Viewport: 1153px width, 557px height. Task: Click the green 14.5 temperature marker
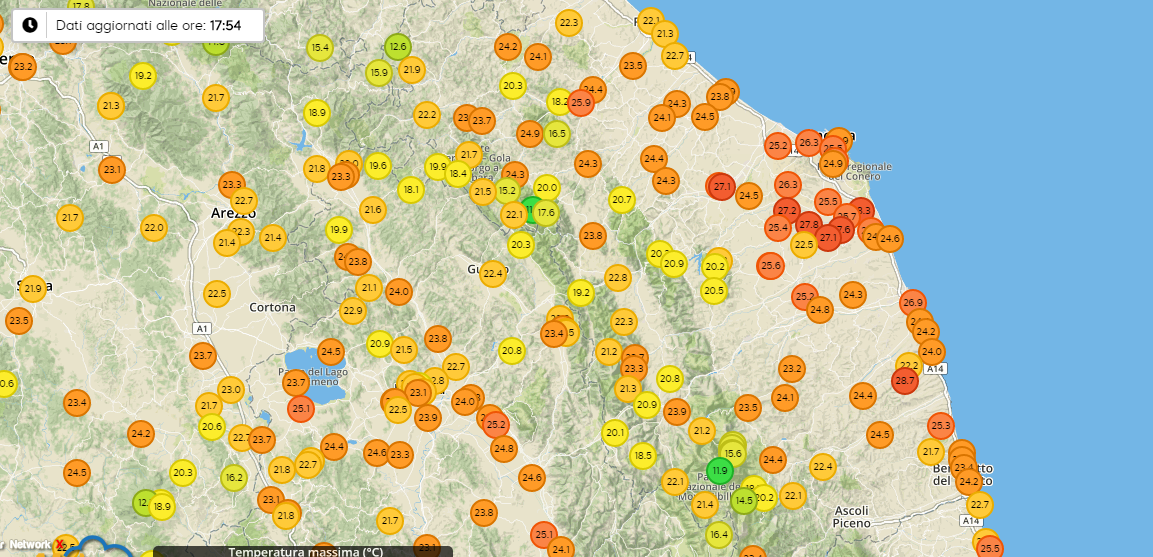pos(743,500)
